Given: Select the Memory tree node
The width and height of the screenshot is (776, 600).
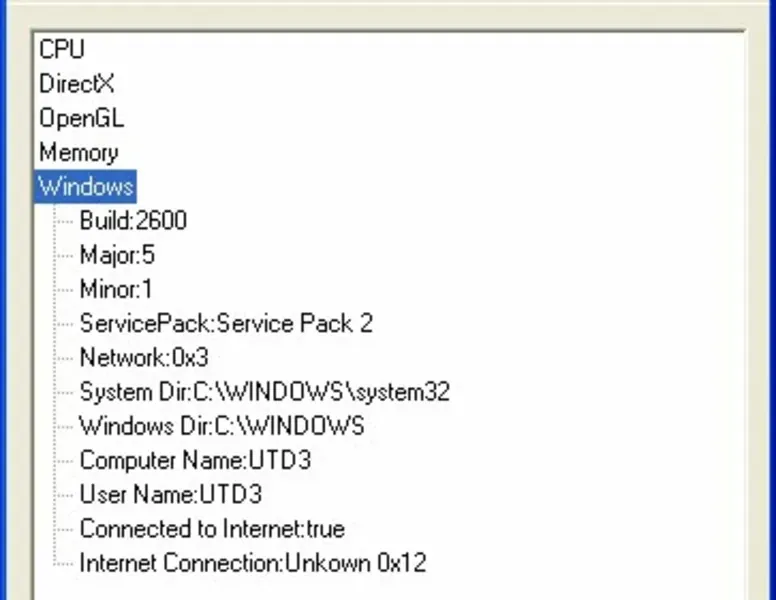Looking at the screenshot, I should [78, 153].
